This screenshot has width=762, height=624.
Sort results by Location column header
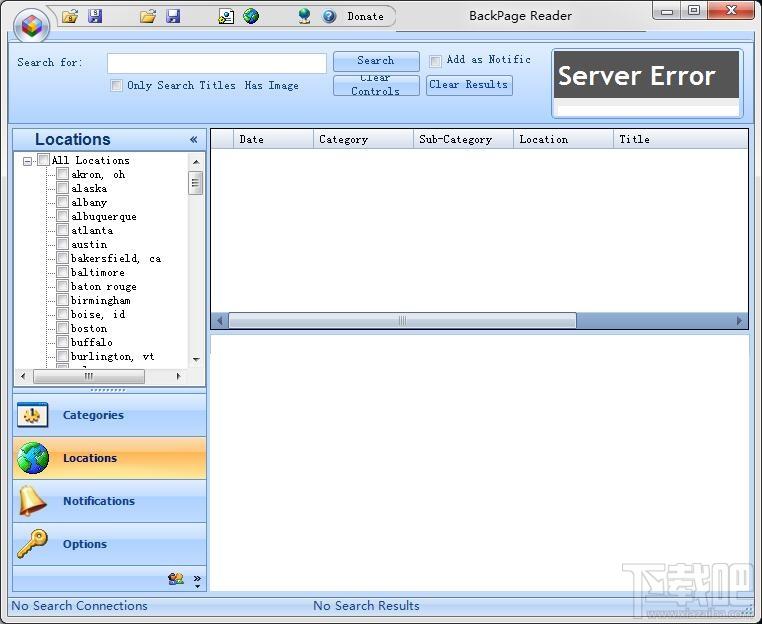tap(563, 139)
